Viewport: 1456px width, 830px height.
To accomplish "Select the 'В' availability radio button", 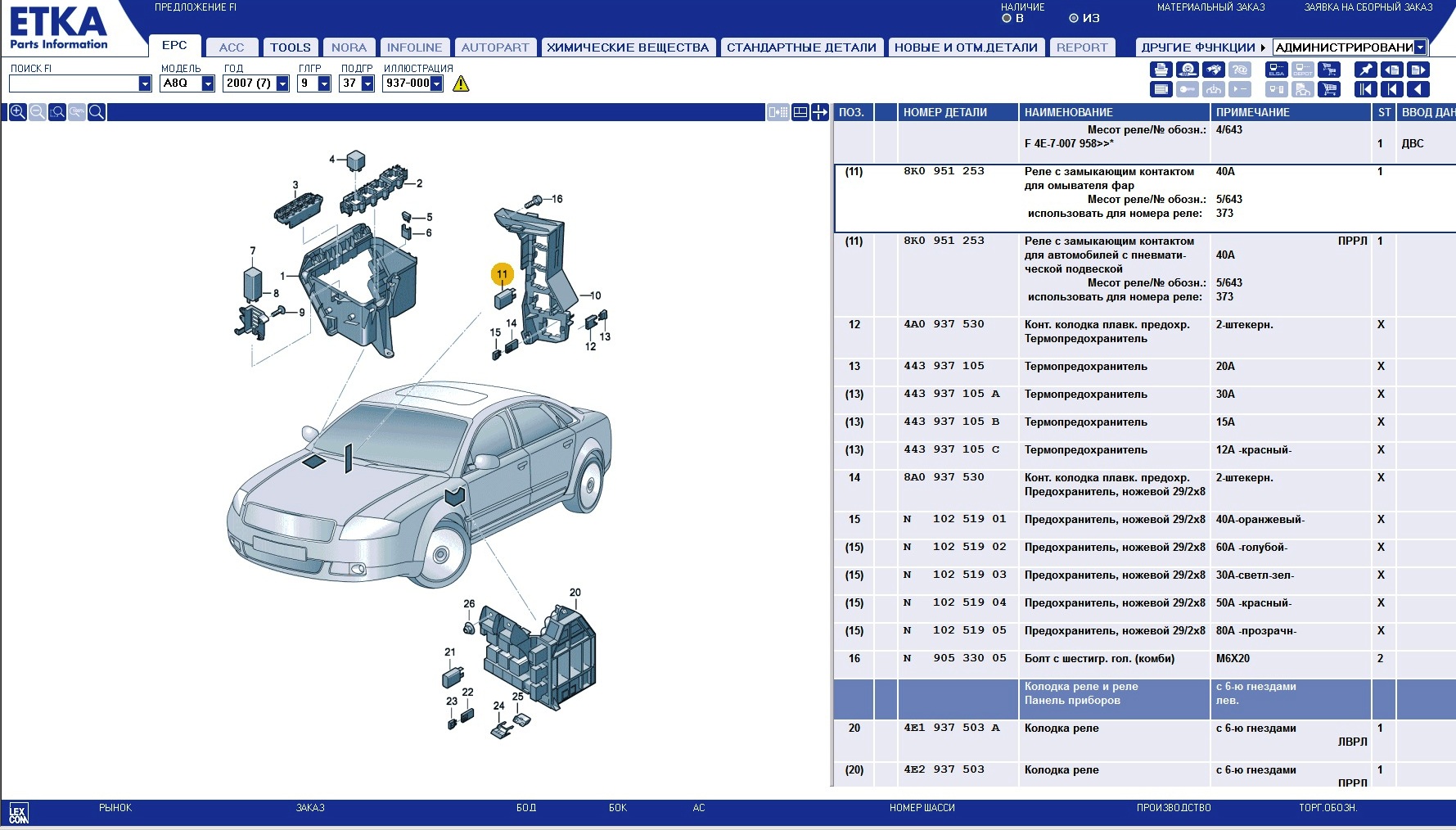I will point(1007,18).
